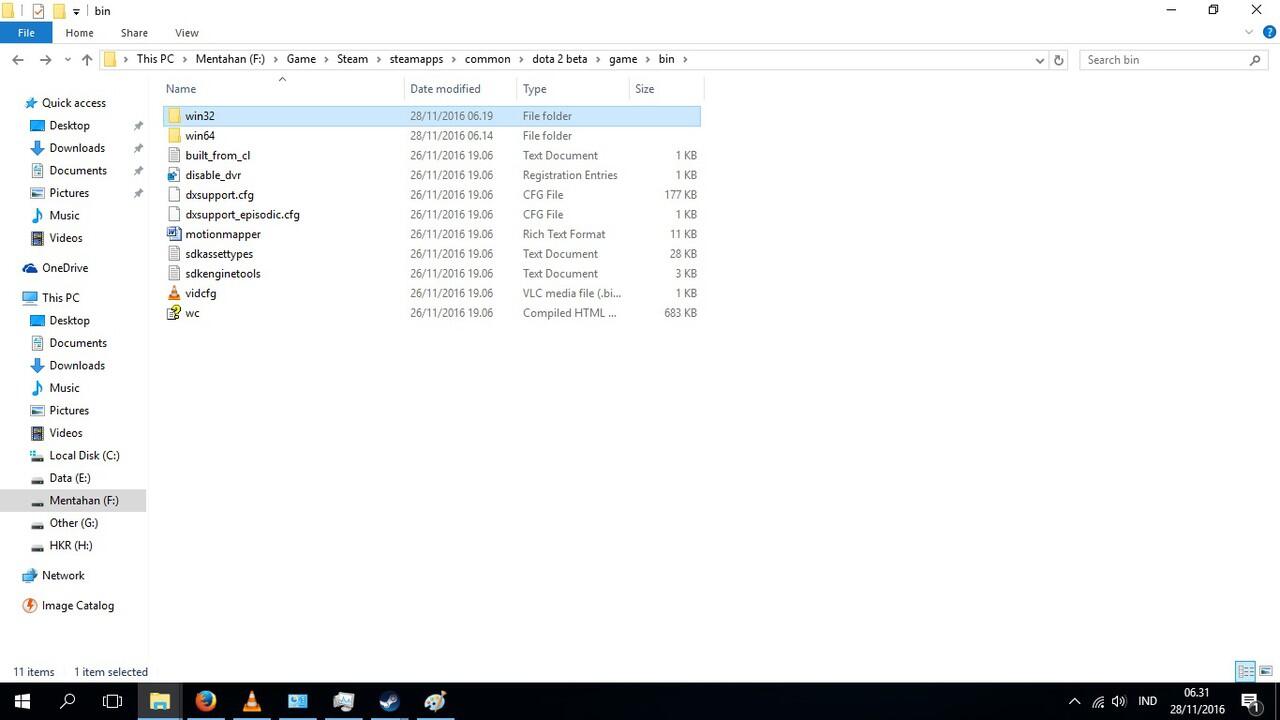Select the dxsupport_episodic.cfg file name
Image resolution: width=1280 pixels, height=720 pixels.
(x=242, y=215)
